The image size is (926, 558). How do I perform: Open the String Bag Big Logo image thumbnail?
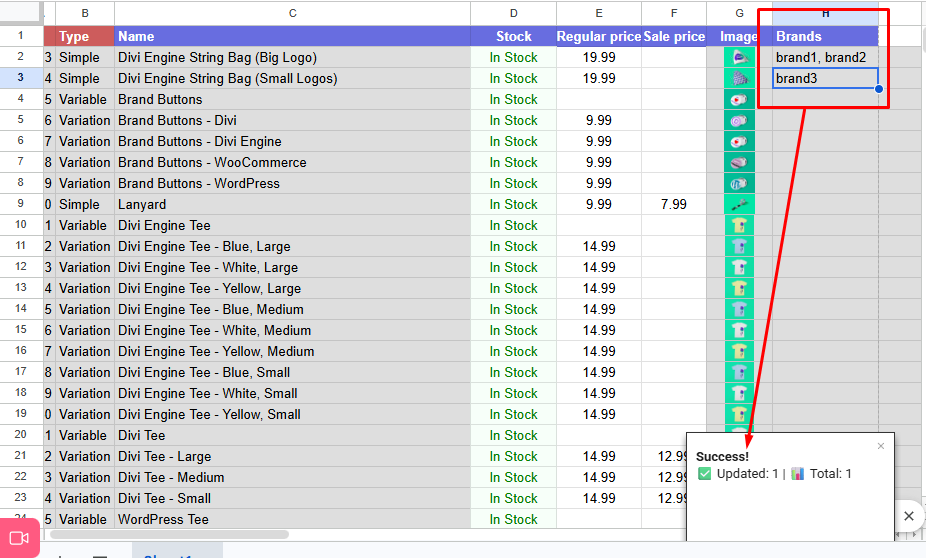(739, 57)
